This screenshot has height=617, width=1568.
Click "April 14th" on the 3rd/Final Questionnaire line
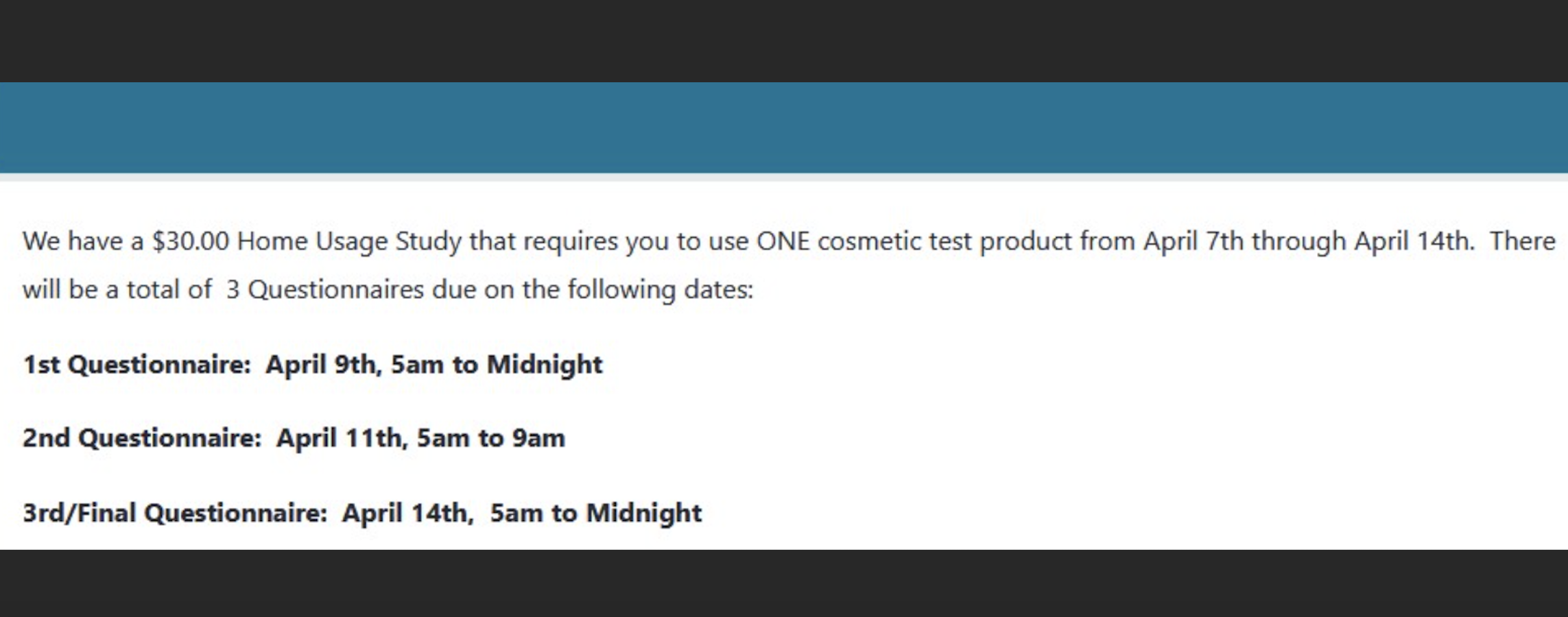pyautogui.click(x=407, y=513)
